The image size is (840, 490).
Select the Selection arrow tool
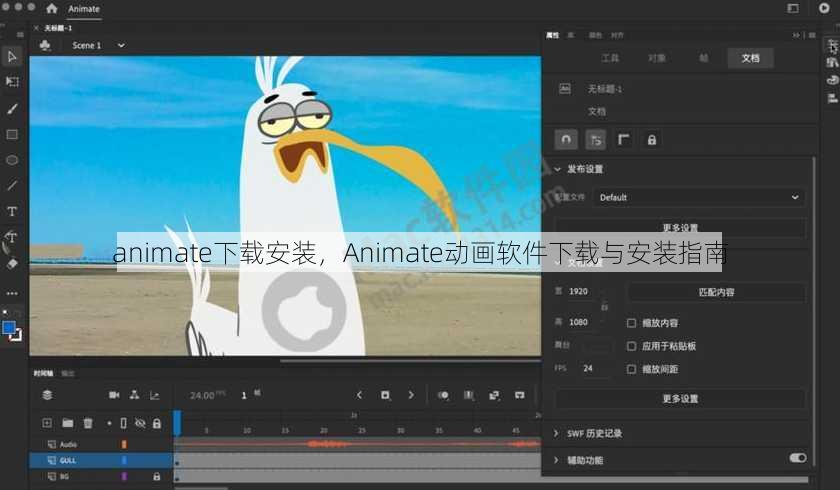(x=12, y=56)
